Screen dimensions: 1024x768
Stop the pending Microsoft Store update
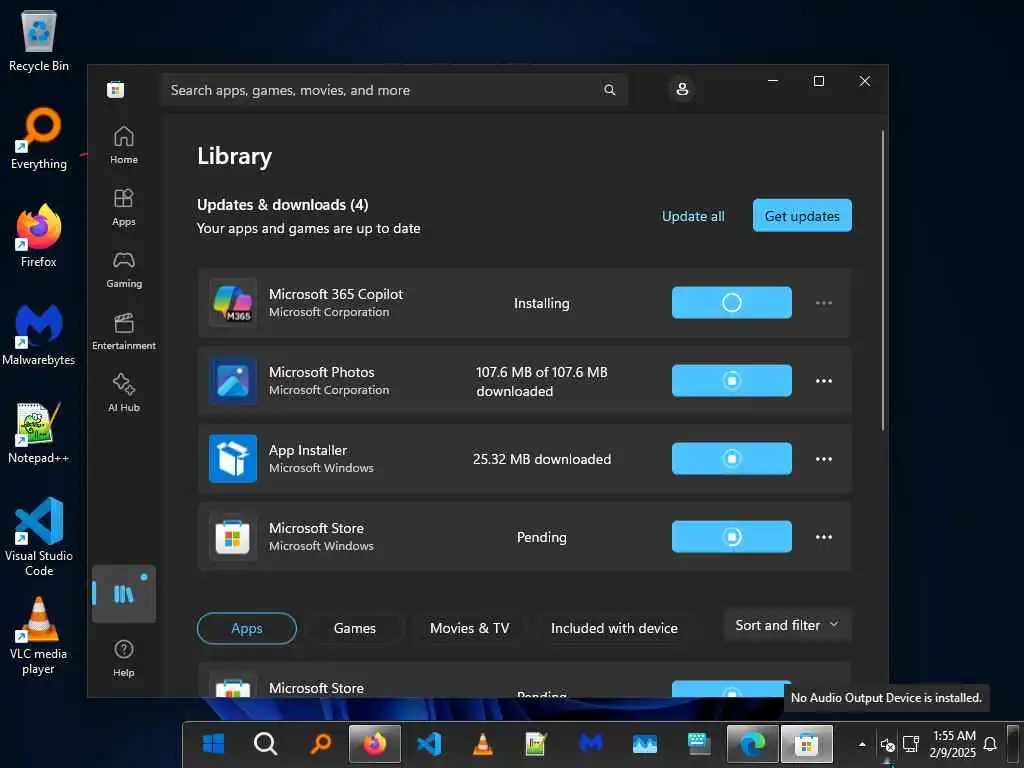click(731, 537)
